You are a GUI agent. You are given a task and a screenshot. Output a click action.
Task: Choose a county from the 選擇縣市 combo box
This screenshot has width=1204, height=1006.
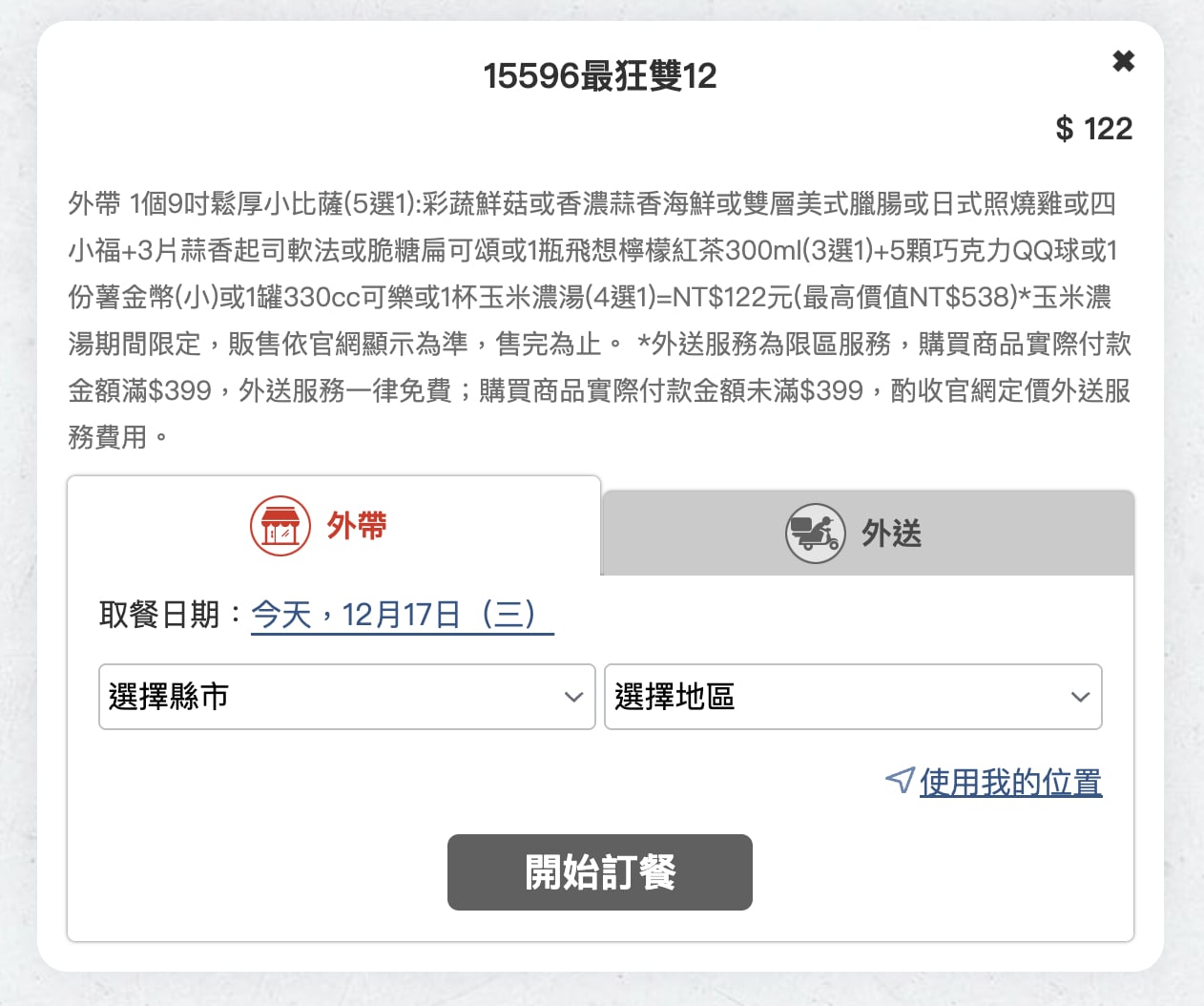[346, 697]
